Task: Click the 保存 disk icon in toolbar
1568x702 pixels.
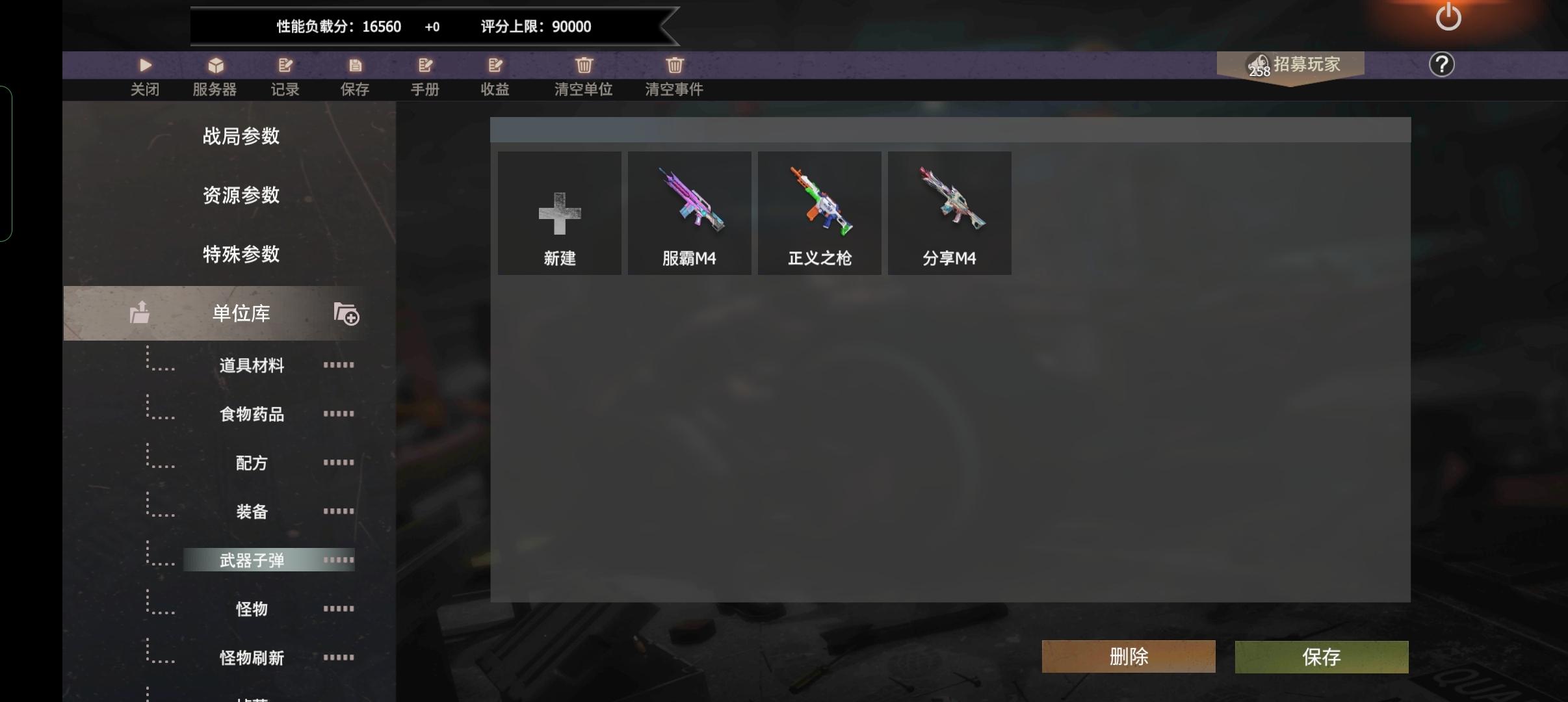Action: [355, 65]
